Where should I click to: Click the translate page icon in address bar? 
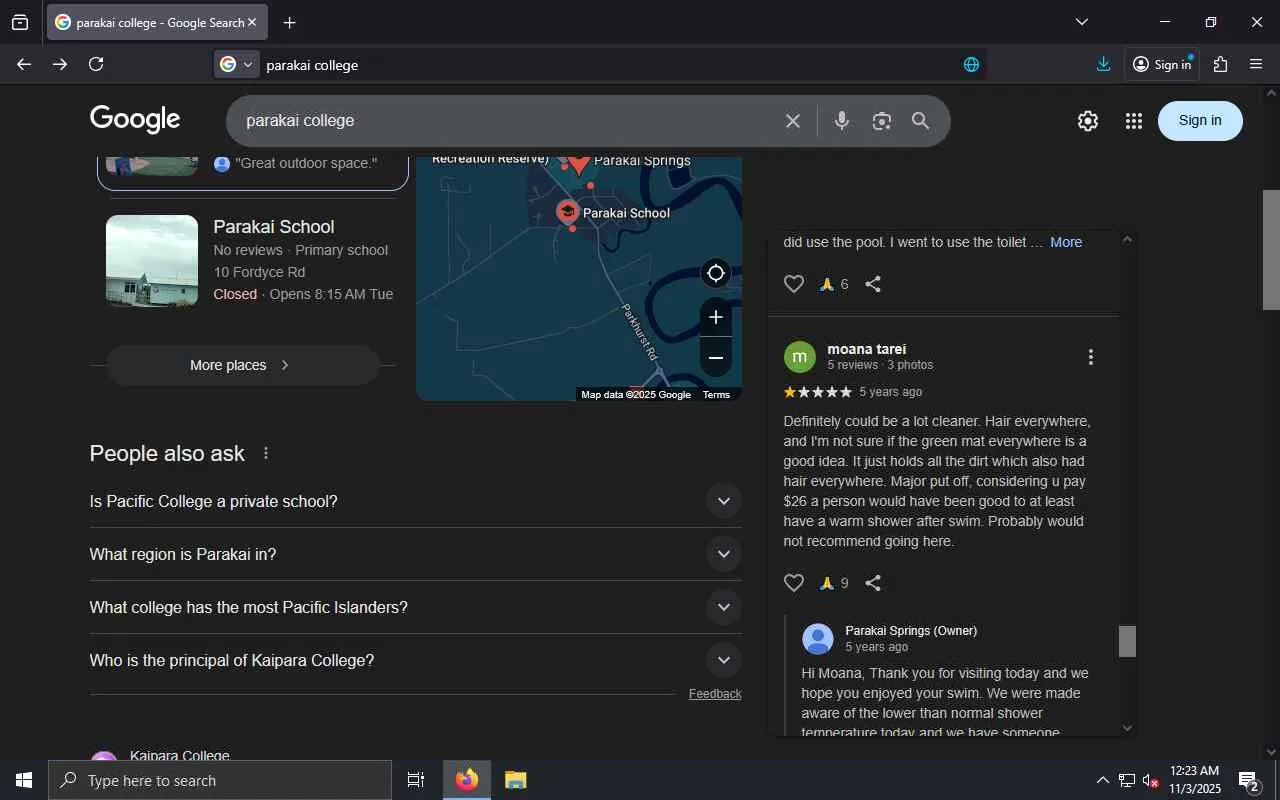click(x=971, y=64)
